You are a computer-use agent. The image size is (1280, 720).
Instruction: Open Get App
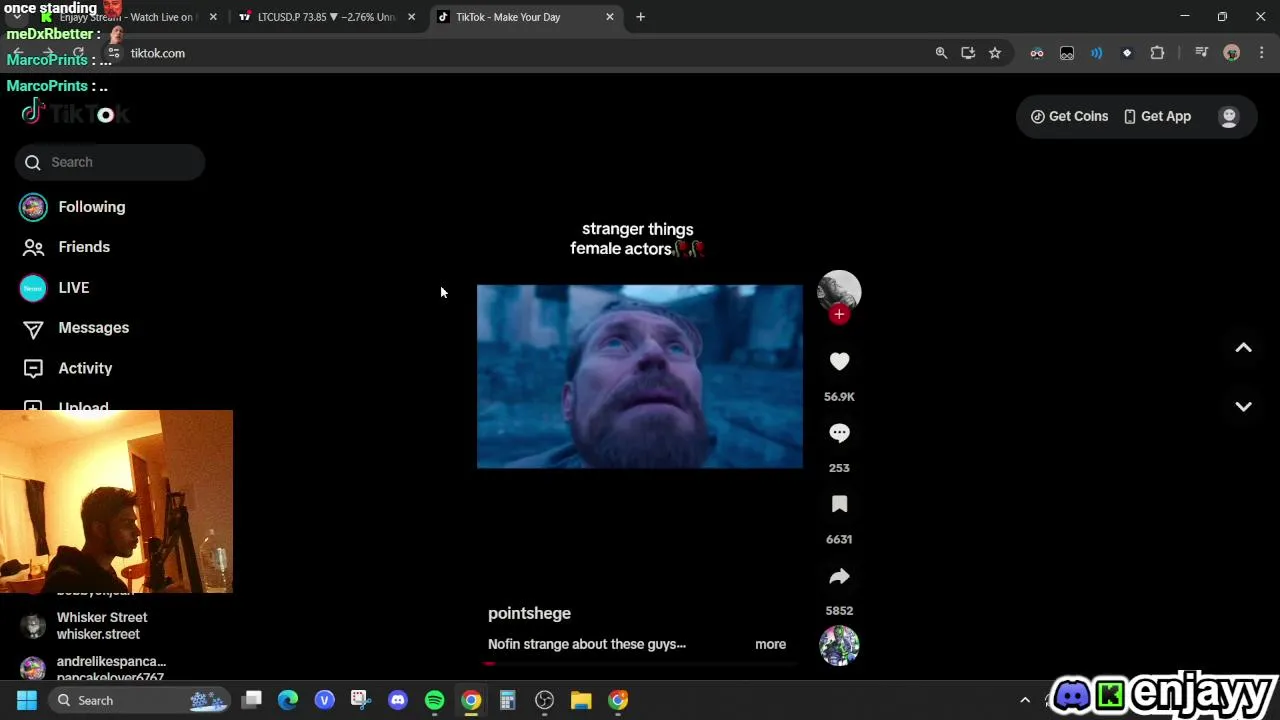1157,116
